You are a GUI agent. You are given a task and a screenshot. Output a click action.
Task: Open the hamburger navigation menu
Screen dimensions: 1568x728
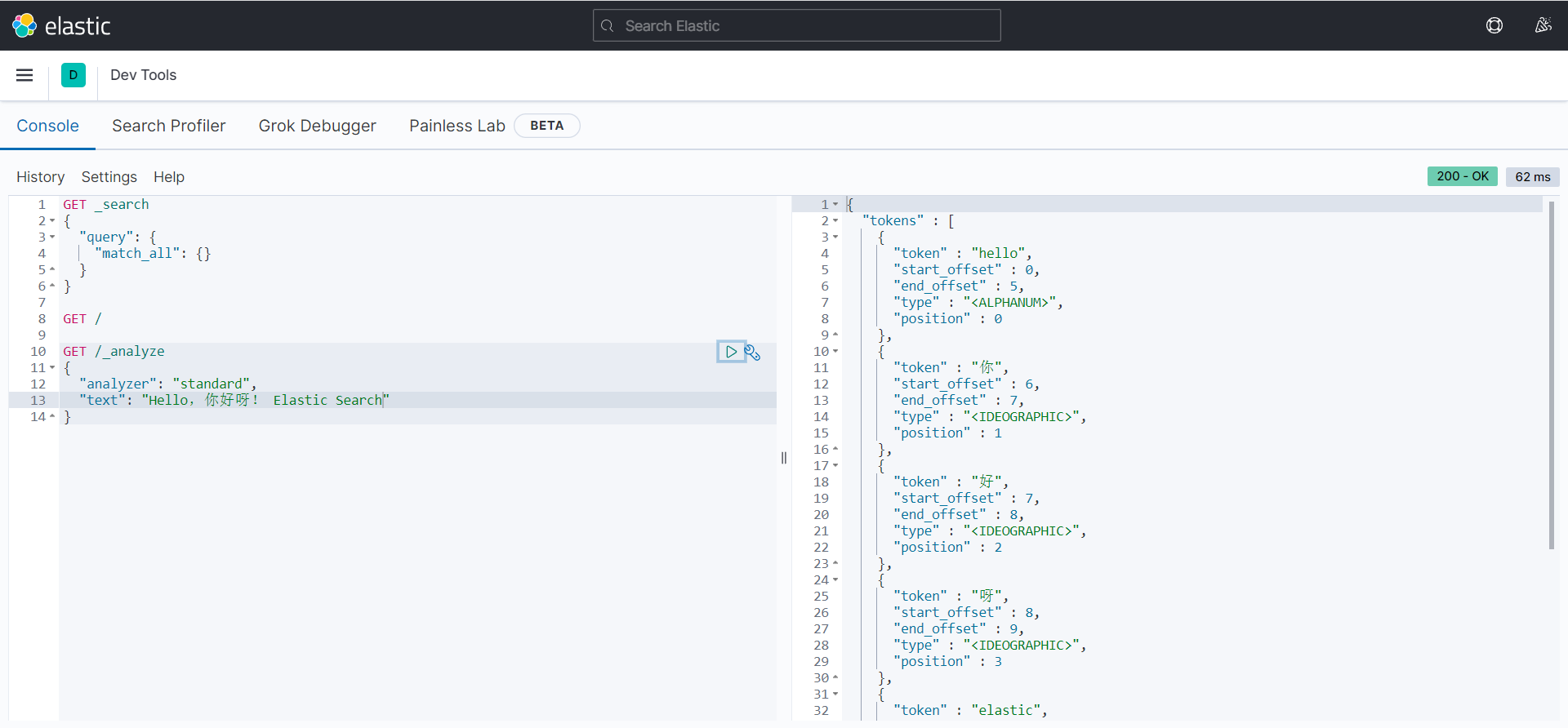(24, 75)
